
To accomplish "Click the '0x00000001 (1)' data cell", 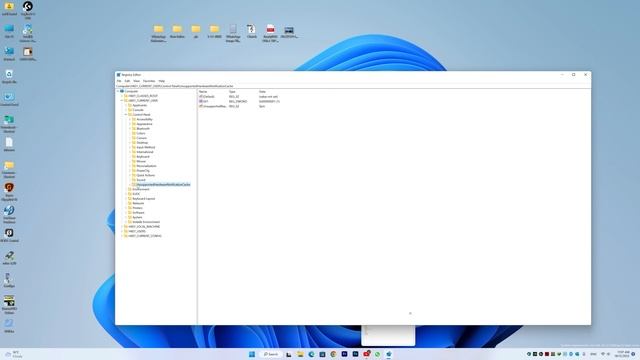I will pyautogui.click(x=269, y=101).
